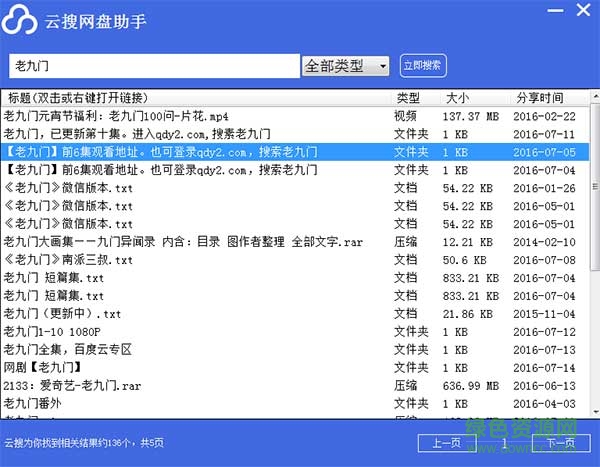Open 老九门全集，百度云专区 result

[68, 350]
